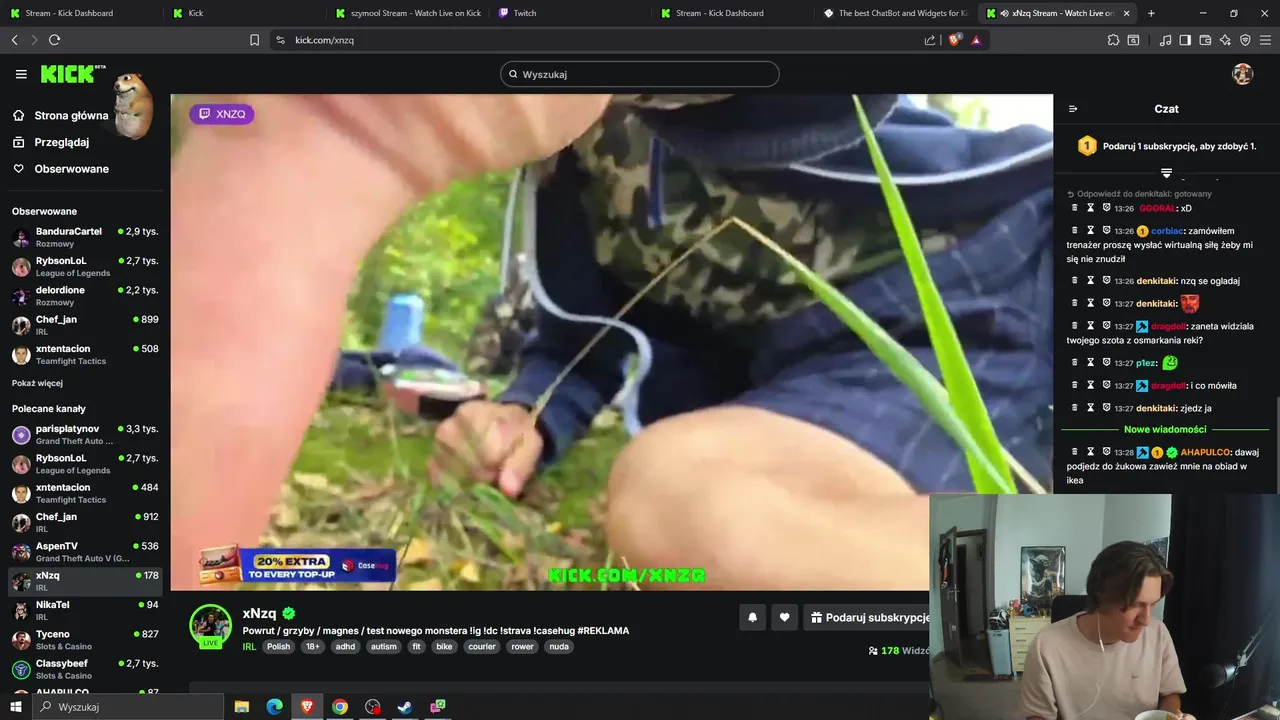Screen dimensions: 1280x720
Task: Open Windows Start menu
Action: [15, 707]
